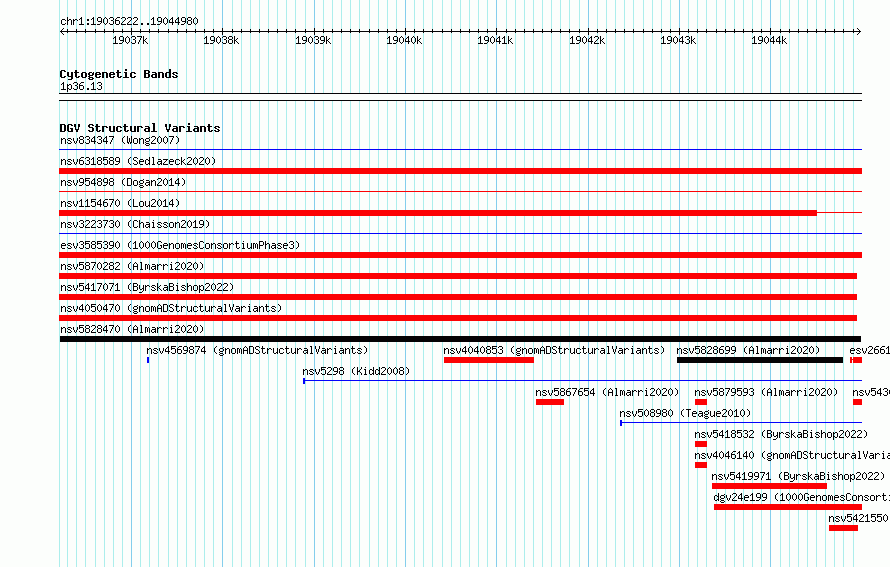Click the blue line of nsv834347
The width and height of the screenshot is (890, 567).
[460, 150]
